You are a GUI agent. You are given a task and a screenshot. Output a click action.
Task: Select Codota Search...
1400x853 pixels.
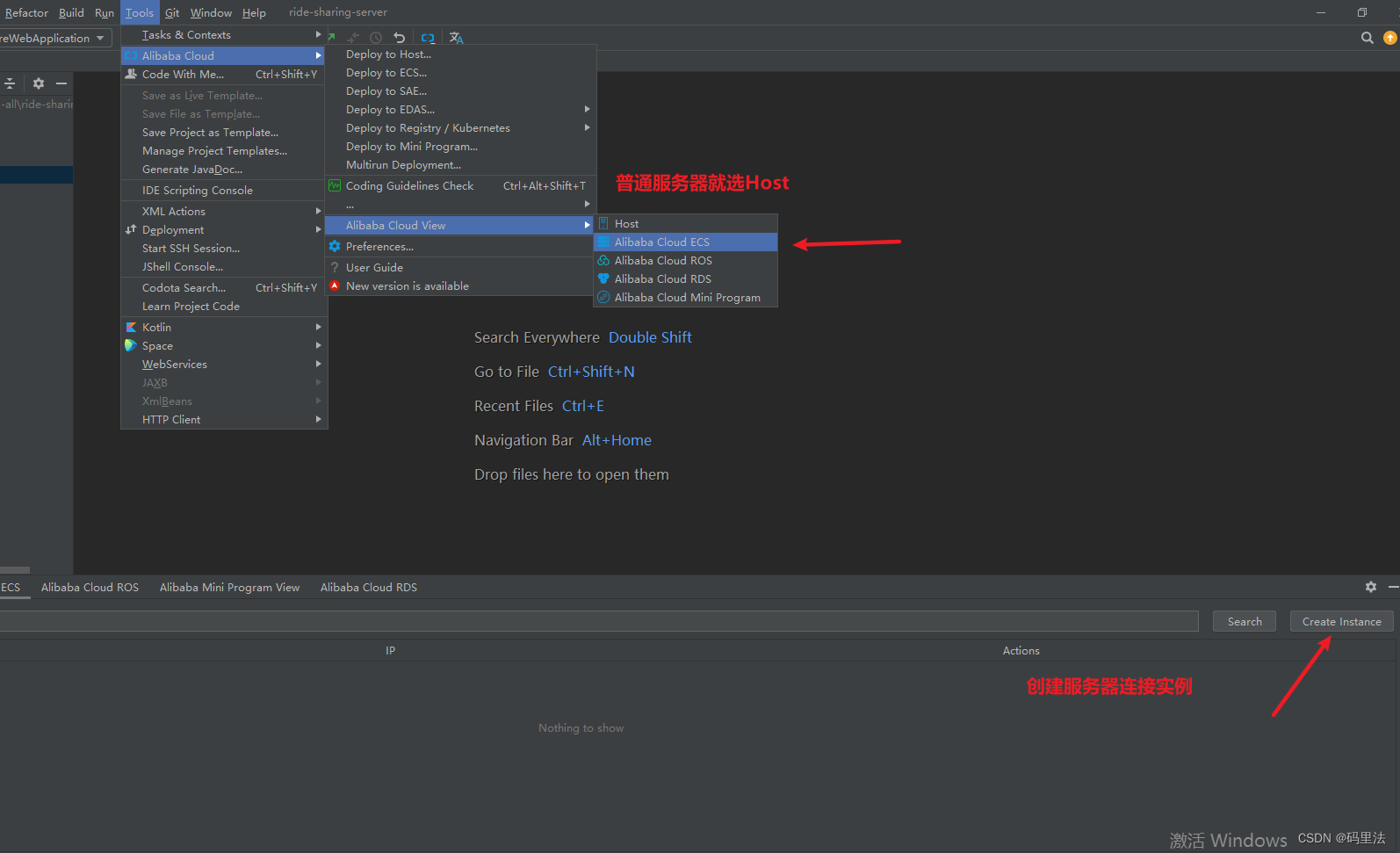point(224,288)
